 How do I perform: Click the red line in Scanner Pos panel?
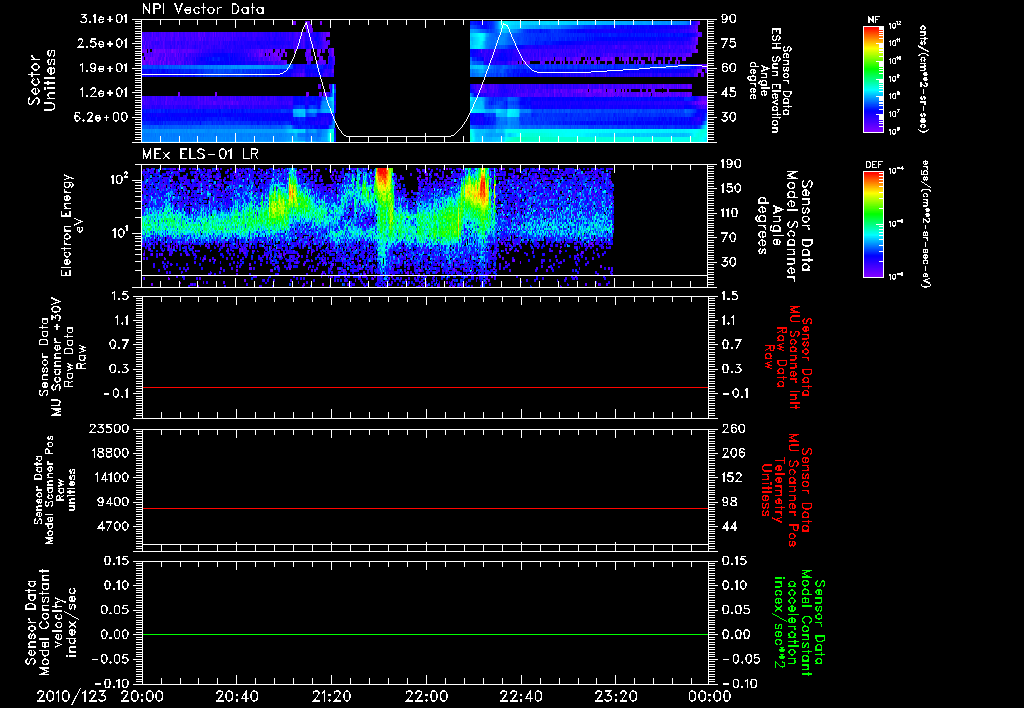coord(424,508)
